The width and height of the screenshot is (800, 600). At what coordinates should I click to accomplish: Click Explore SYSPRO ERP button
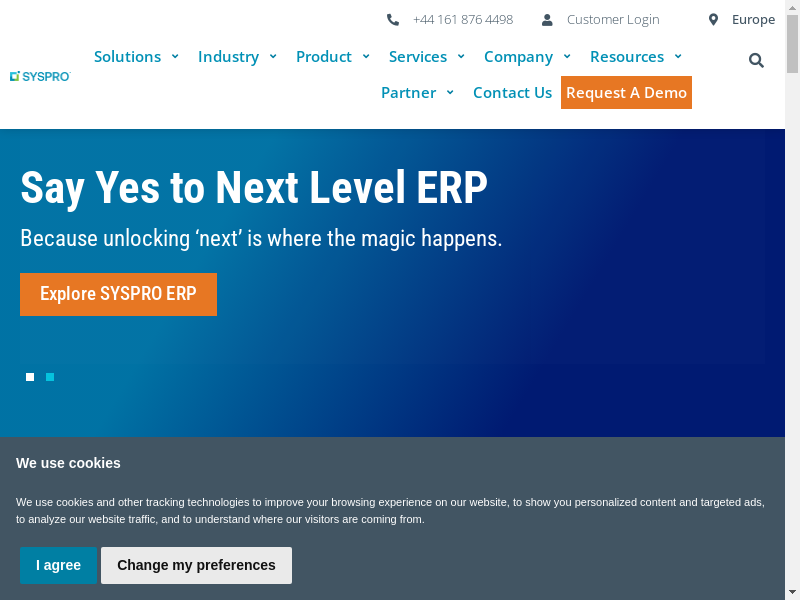(118, 294)
